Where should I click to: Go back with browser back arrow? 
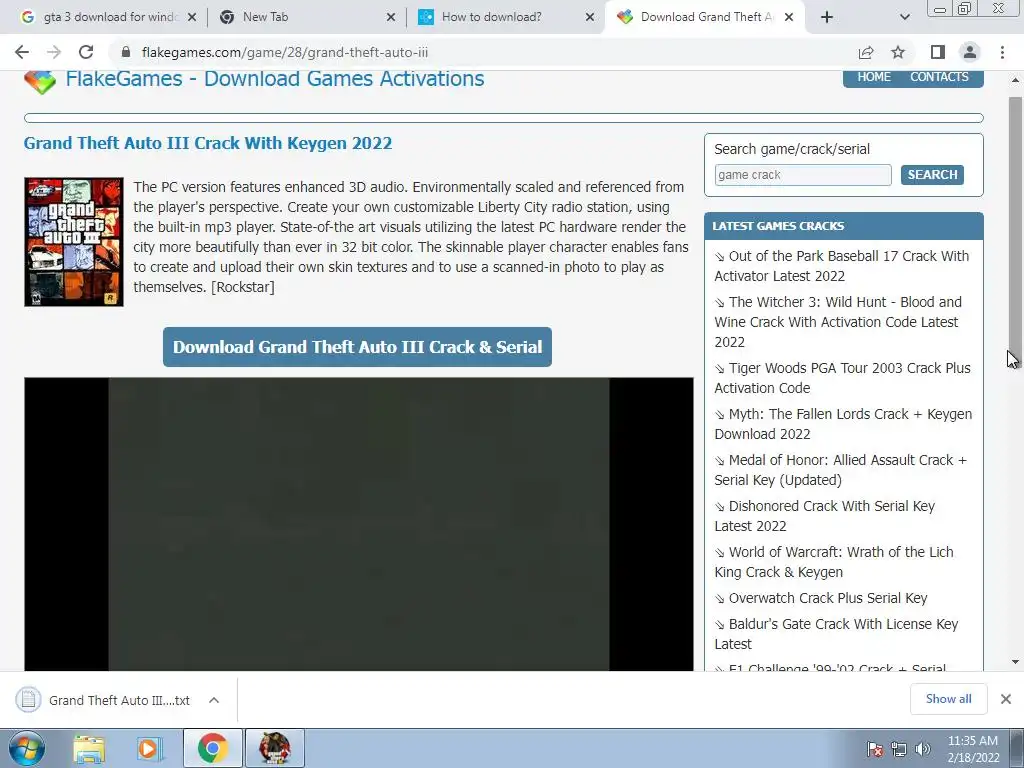pos(22,52)
